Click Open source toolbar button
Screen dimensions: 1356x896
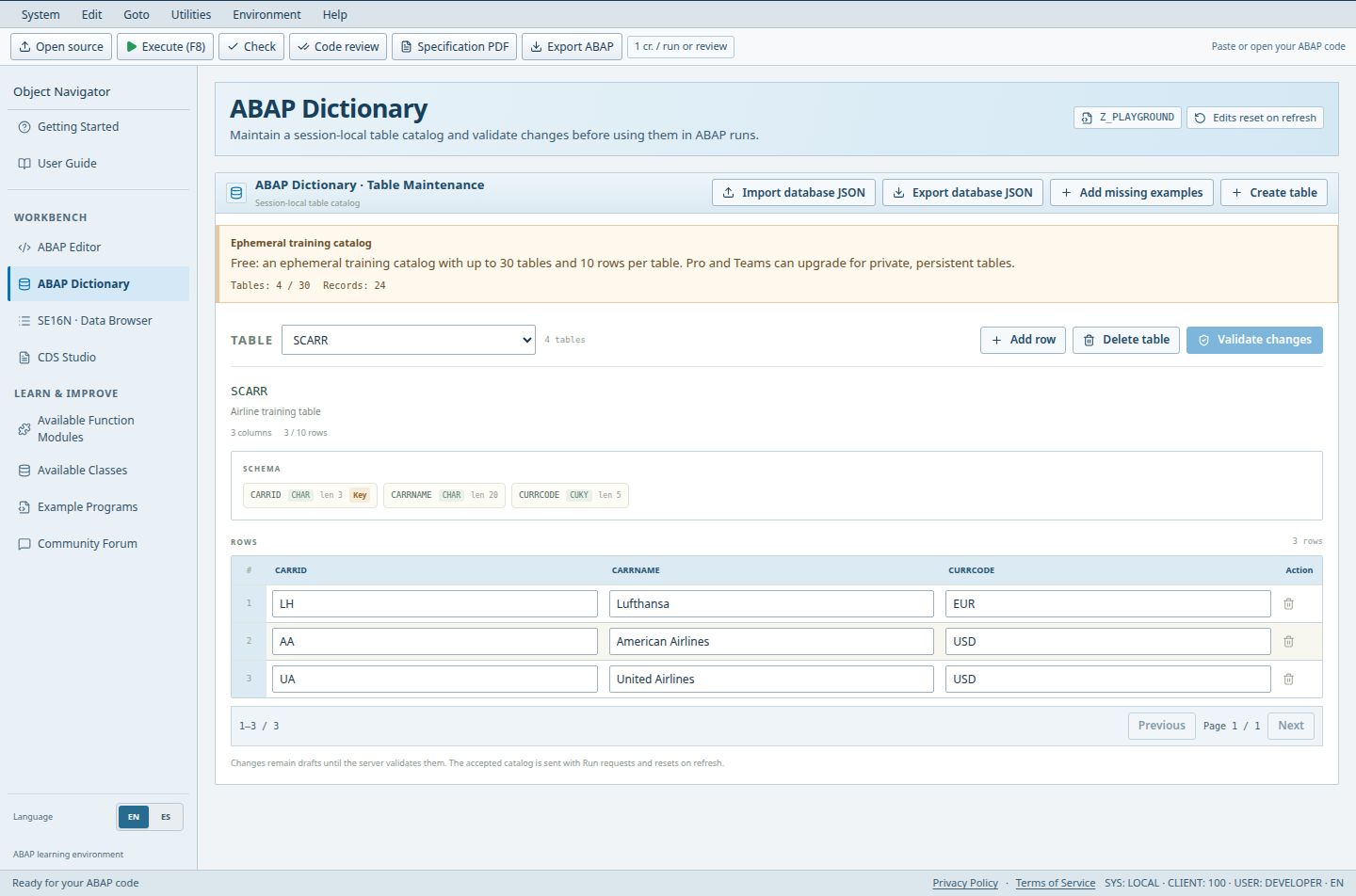(61, 46)
